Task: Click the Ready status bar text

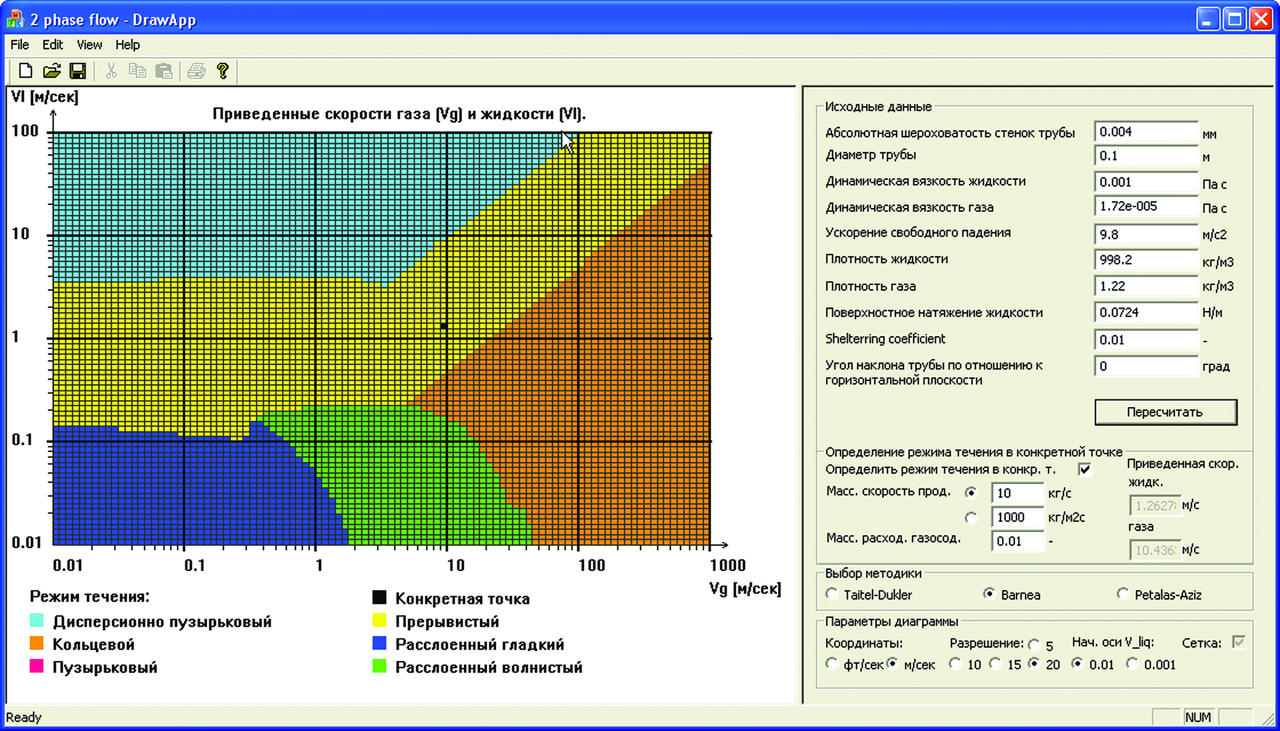Action: point(24,717)
